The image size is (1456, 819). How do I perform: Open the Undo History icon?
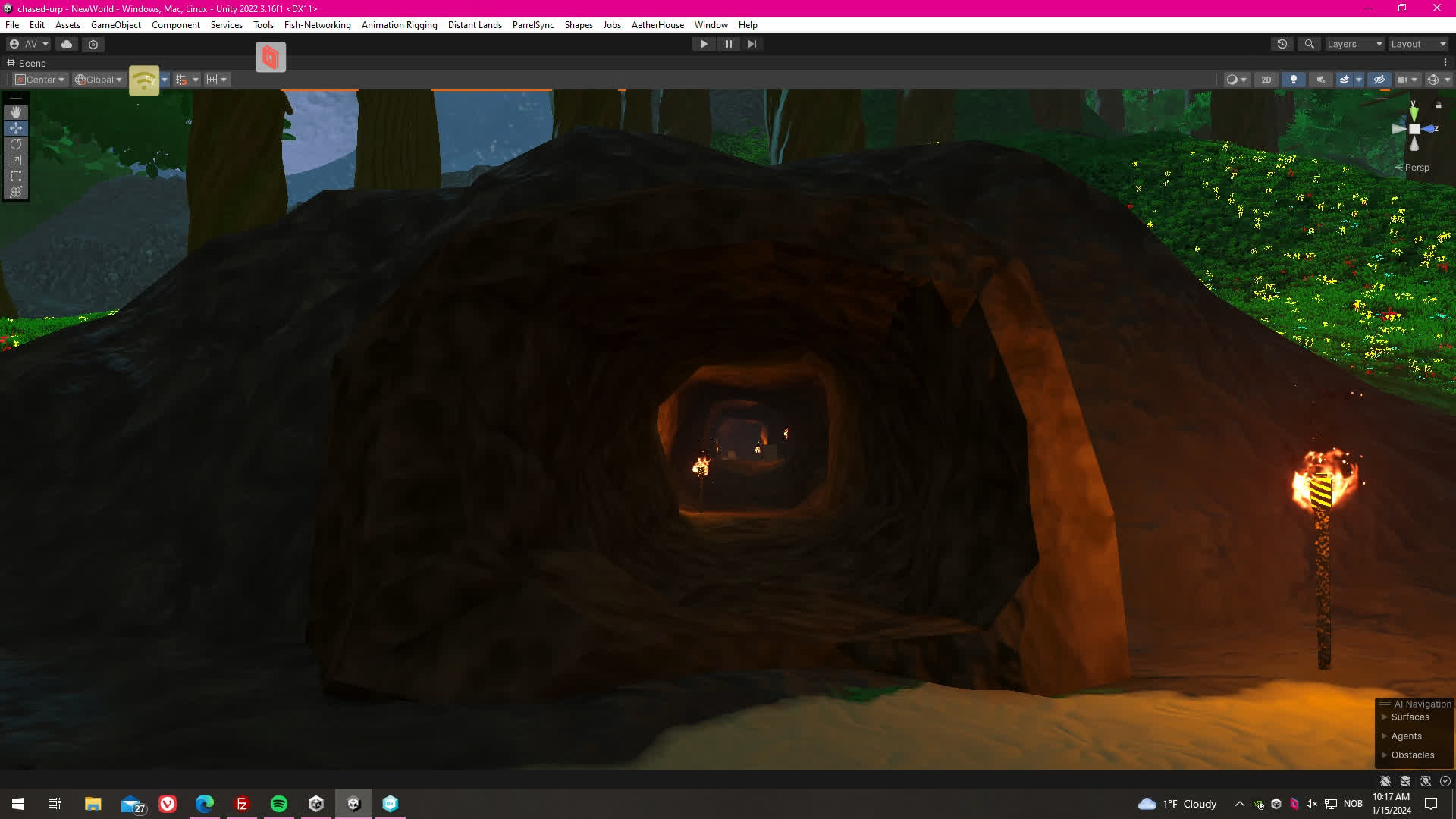(x=1282, y=44)
